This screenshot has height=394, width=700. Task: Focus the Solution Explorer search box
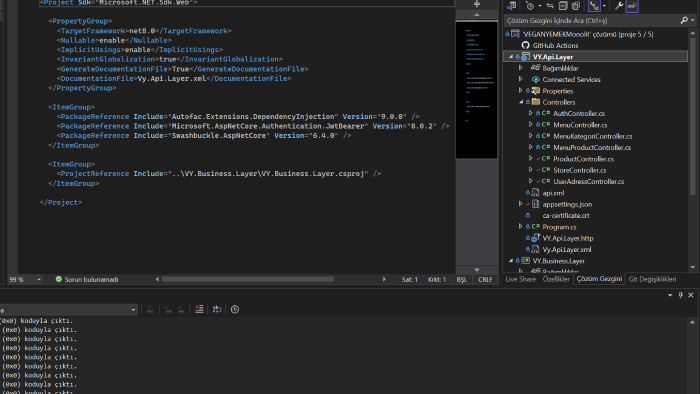[x=592, y=21]
